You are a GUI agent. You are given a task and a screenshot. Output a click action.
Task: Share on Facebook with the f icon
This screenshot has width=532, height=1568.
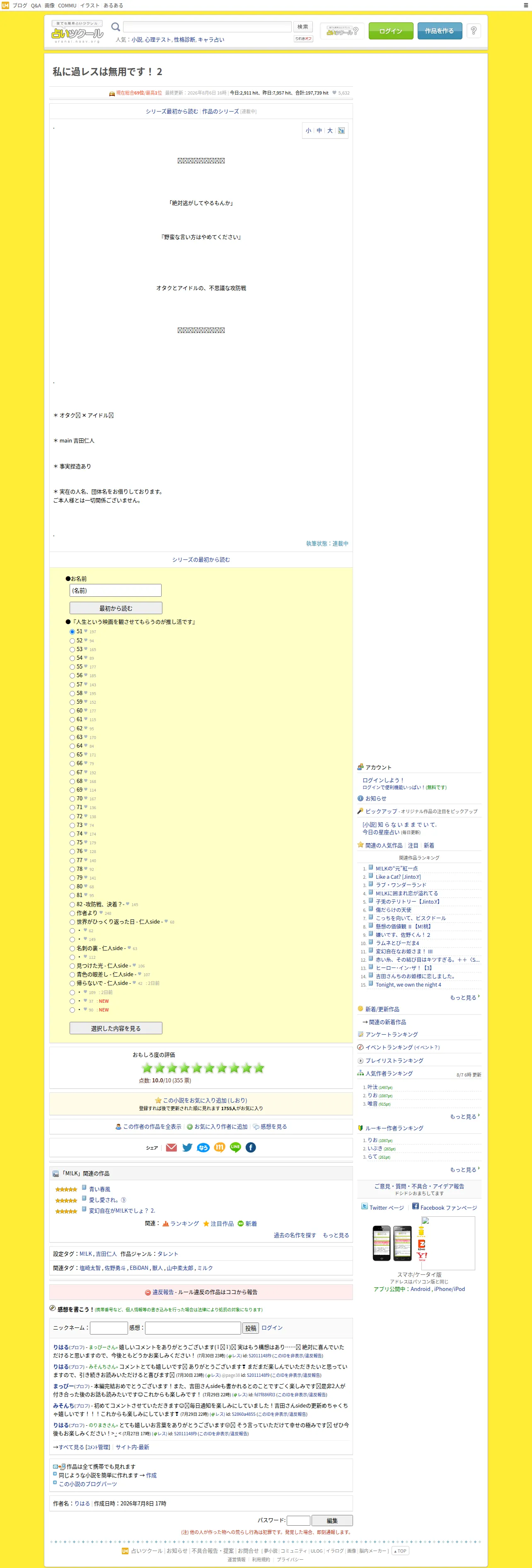click(251, 1147)
